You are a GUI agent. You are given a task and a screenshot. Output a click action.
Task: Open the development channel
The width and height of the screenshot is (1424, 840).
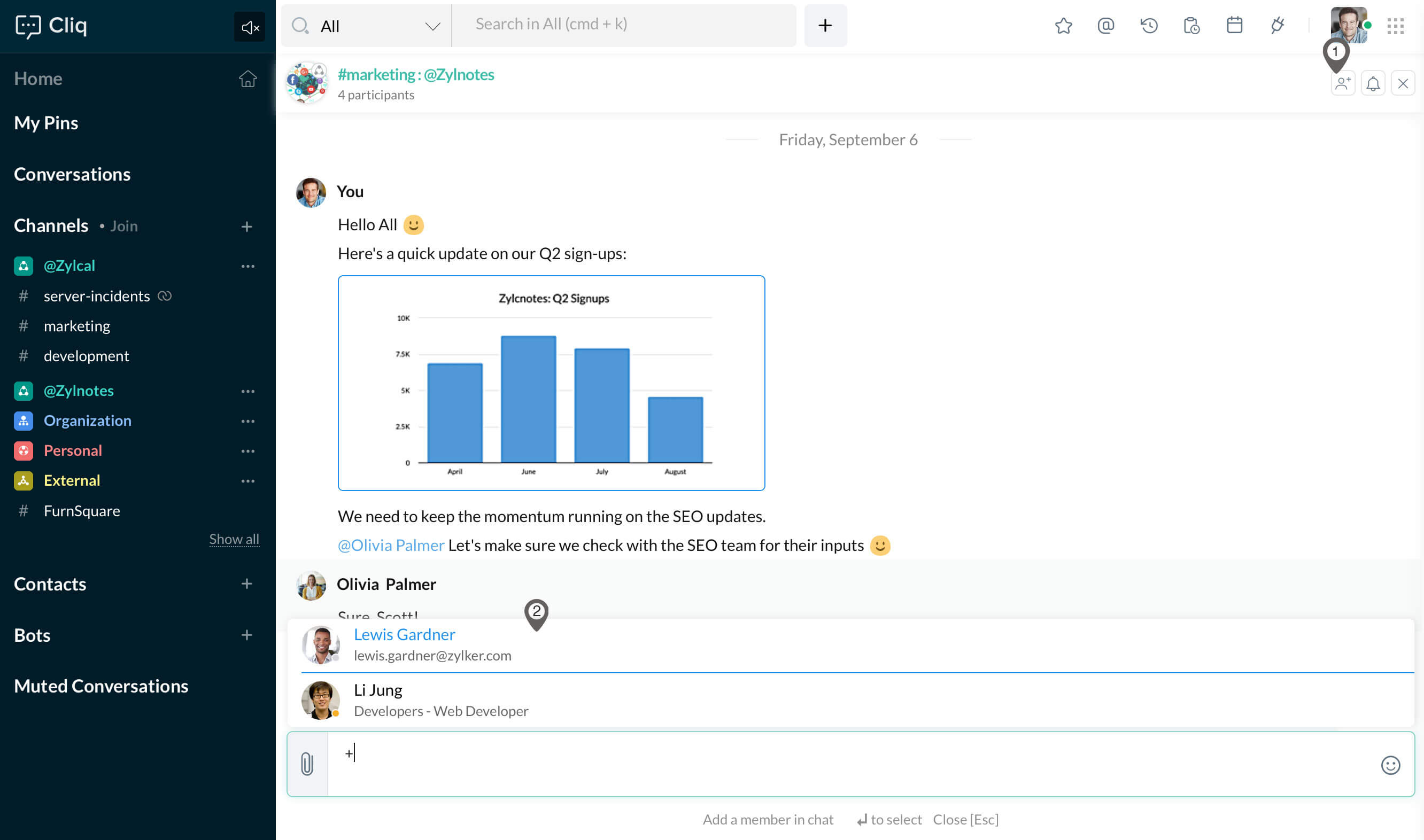(x=86, y=355)
